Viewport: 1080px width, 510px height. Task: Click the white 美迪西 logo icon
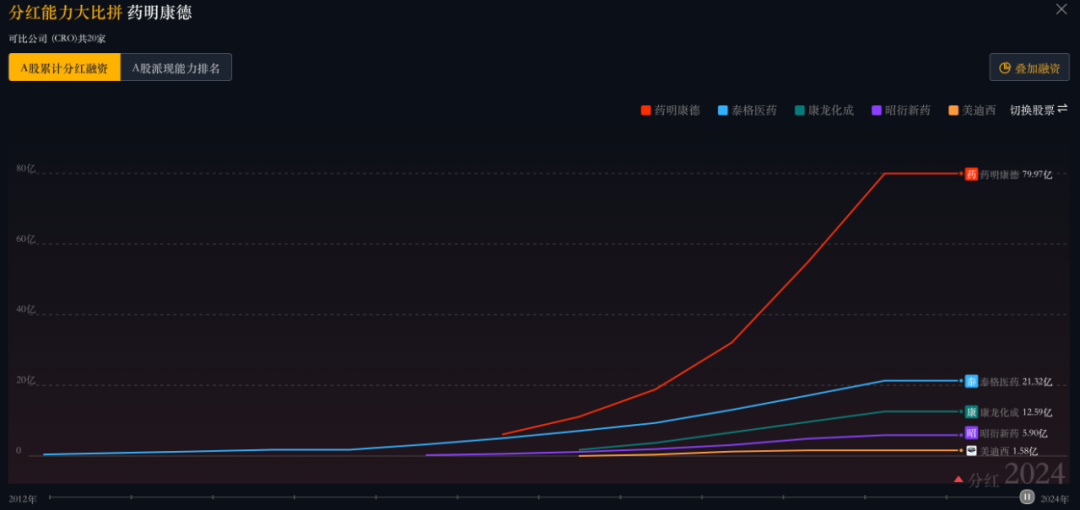[971, 451]
